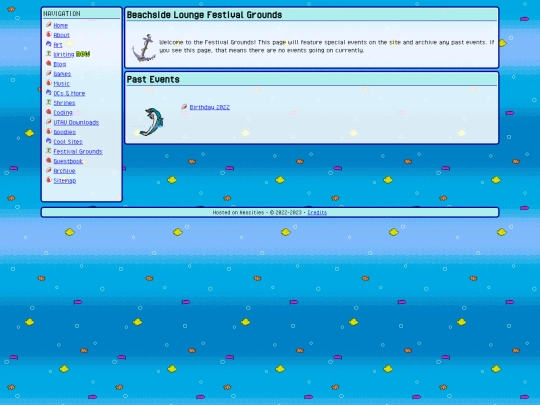
Task: Click the anchor image in the welcome box
Action: 144,48
